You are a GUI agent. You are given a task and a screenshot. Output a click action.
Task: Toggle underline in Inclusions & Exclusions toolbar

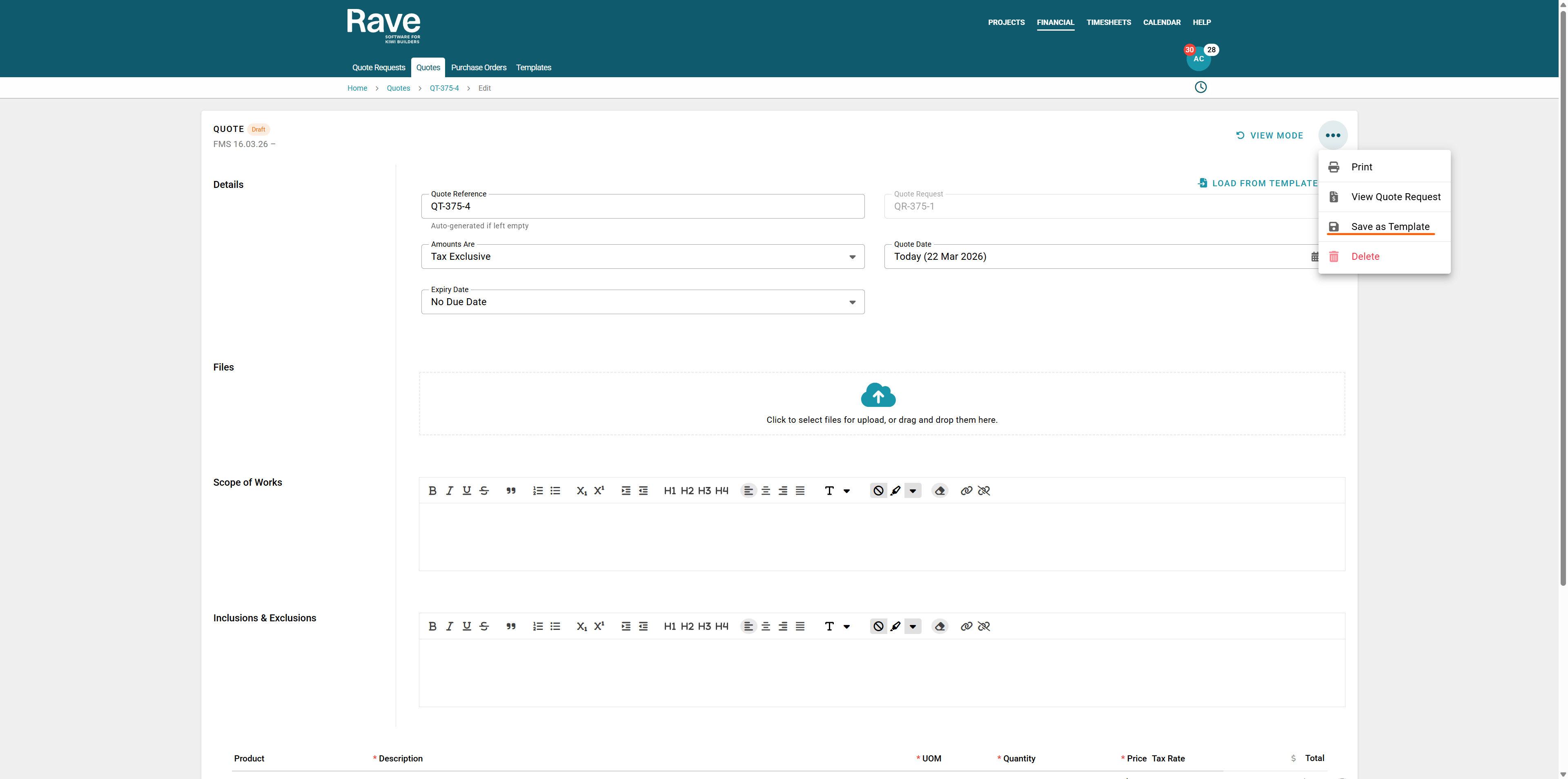pos(466,626)
